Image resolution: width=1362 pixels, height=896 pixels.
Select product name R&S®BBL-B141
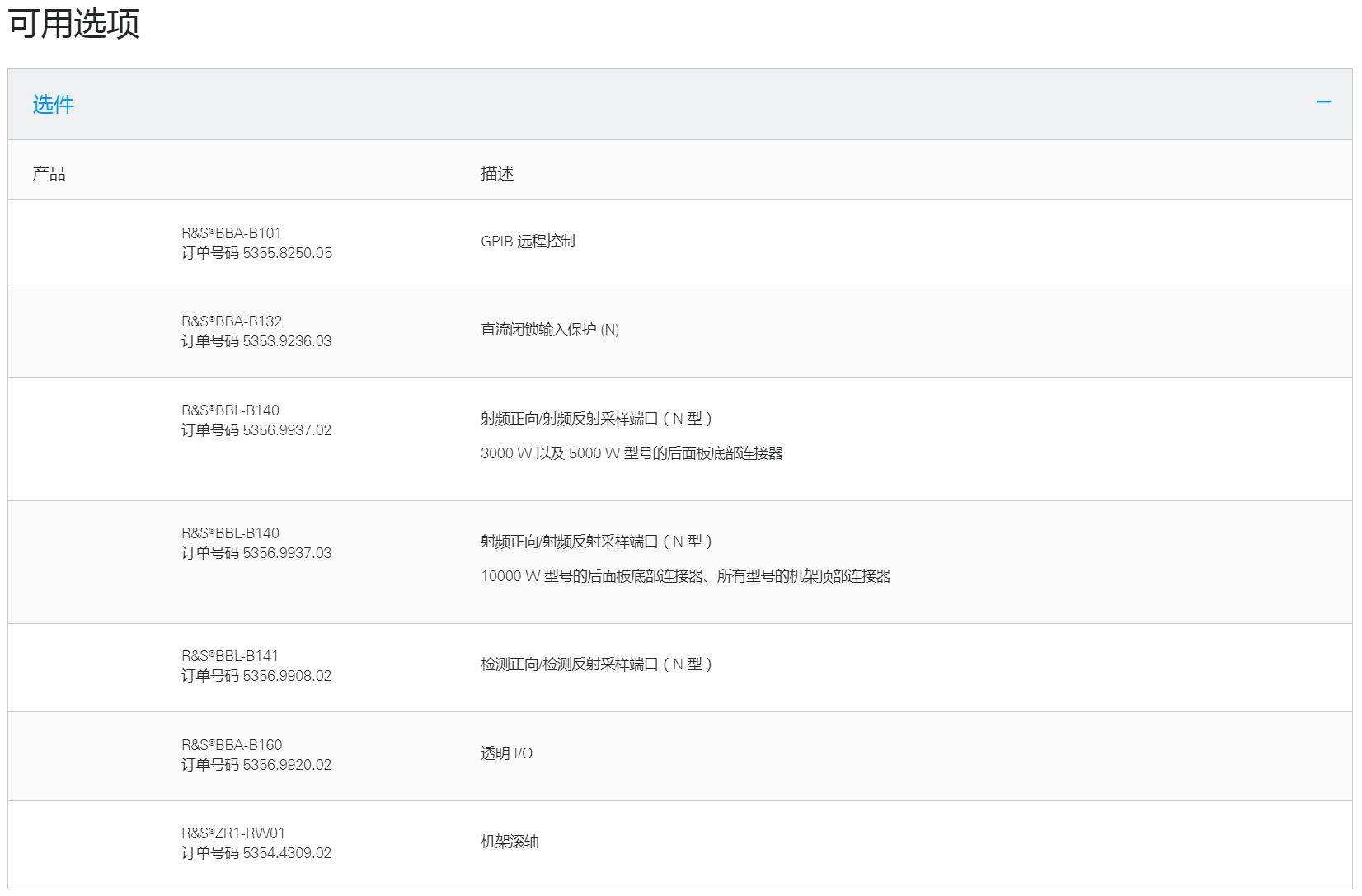pyautogui.click(x=230, y=656)
